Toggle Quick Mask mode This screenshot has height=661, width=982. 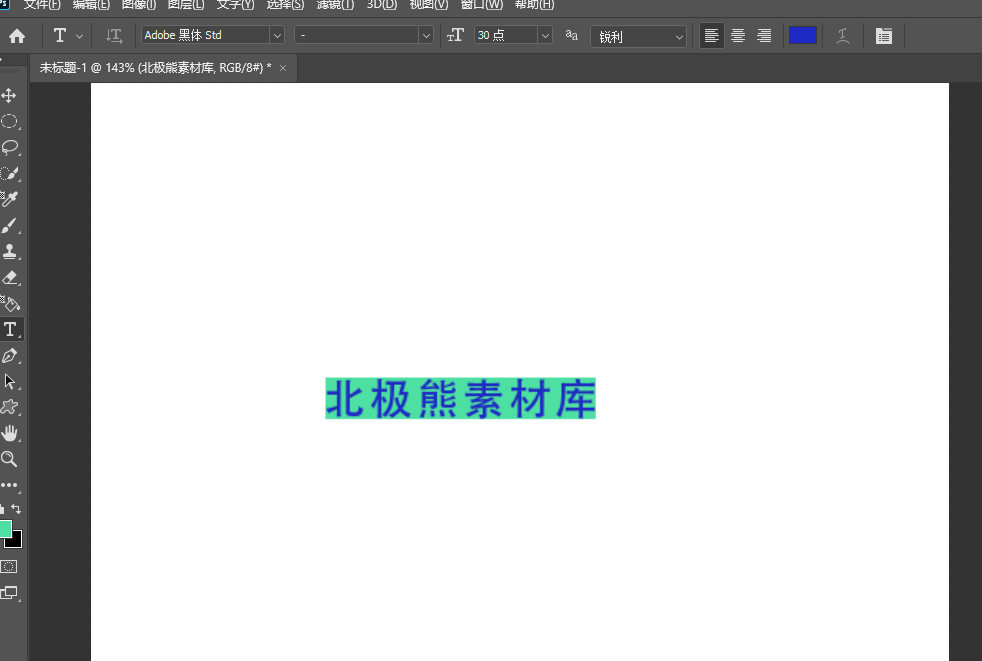tap(9, 566)
